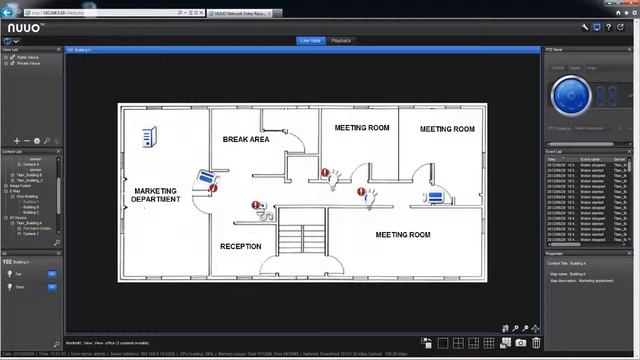Viewport: 640px width, 360px height.
Task: Click the layout sequence swap icon
Action: coord(427,343)
